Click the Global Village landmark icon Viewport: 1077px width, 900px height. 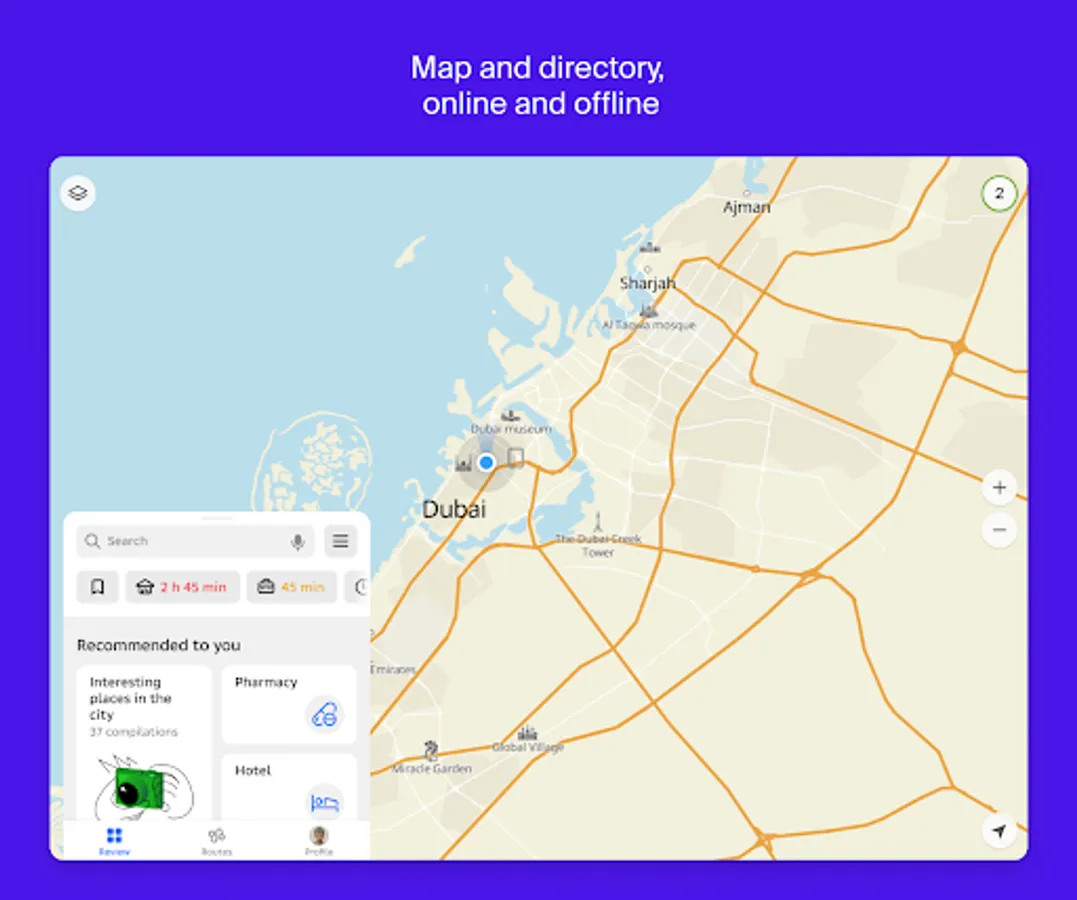point(527,733)
